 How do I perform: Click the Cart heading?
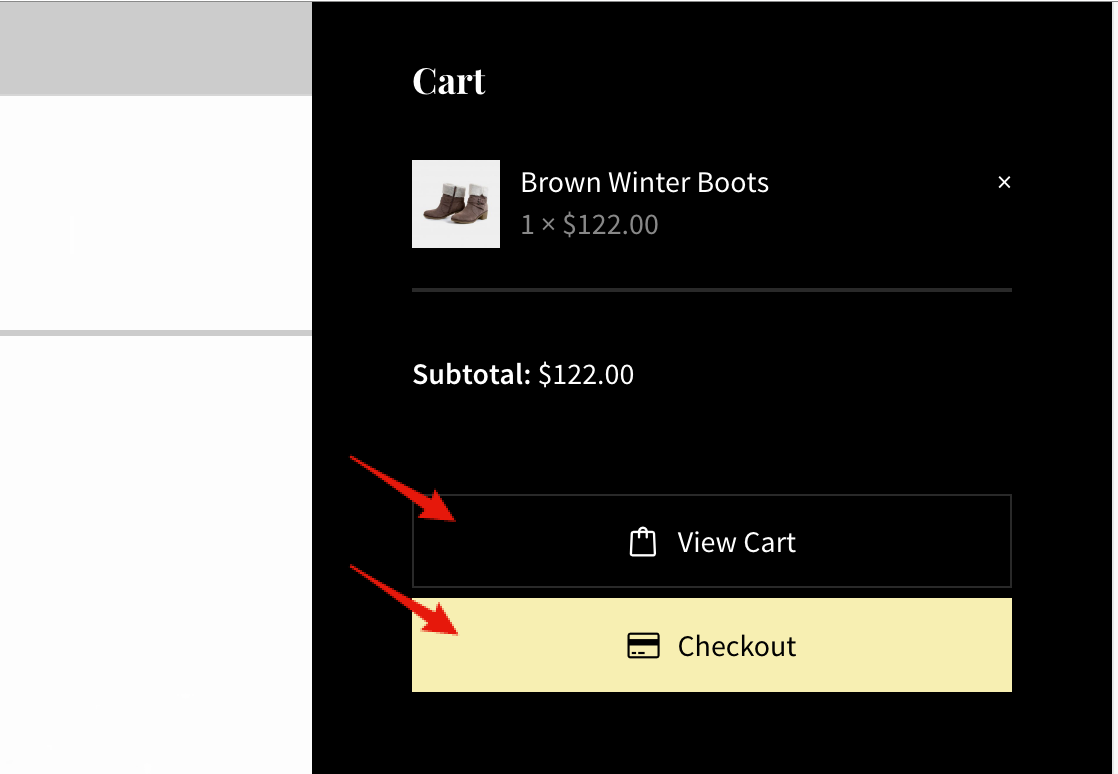[449, 81]
